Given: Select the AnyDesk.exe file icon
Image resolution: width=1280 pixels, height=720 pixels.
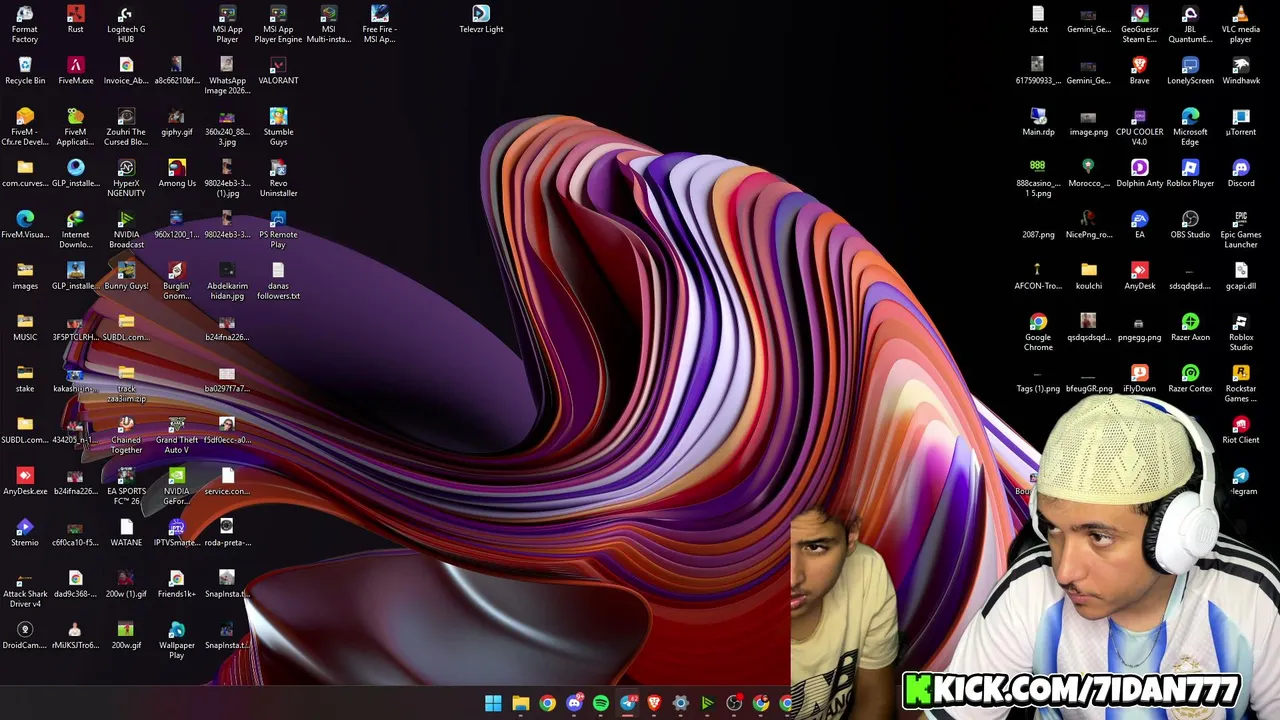Looking at the screenshot, I should point(25,481).
